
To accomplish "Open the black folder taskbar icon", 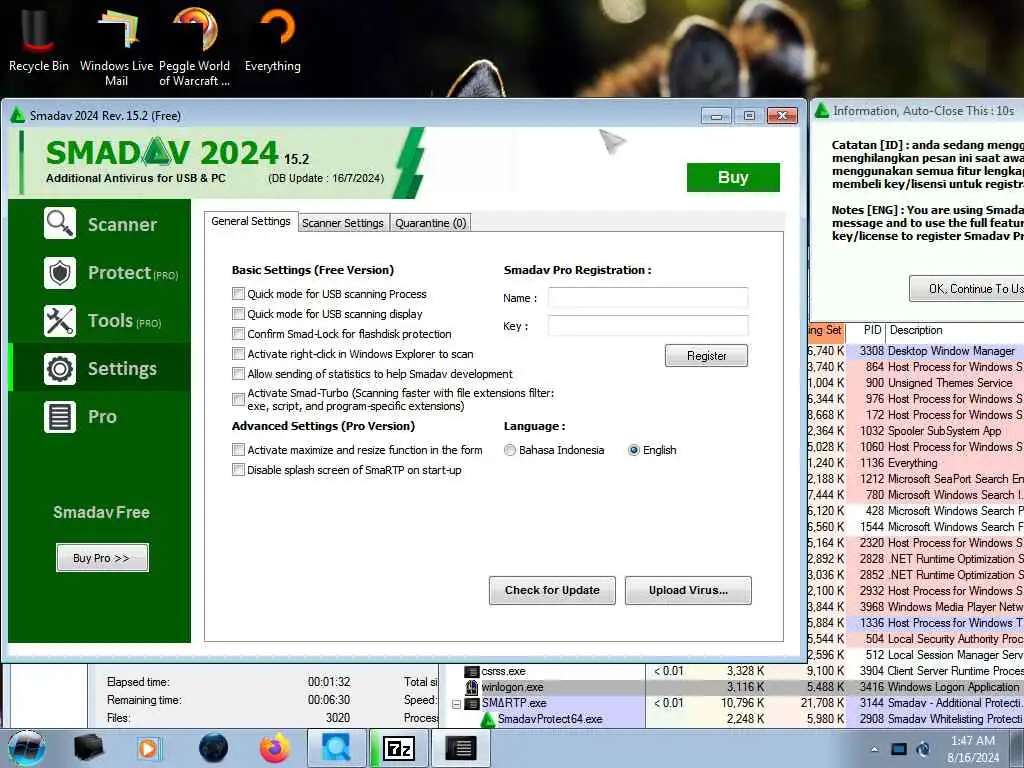I will (89, 748).
